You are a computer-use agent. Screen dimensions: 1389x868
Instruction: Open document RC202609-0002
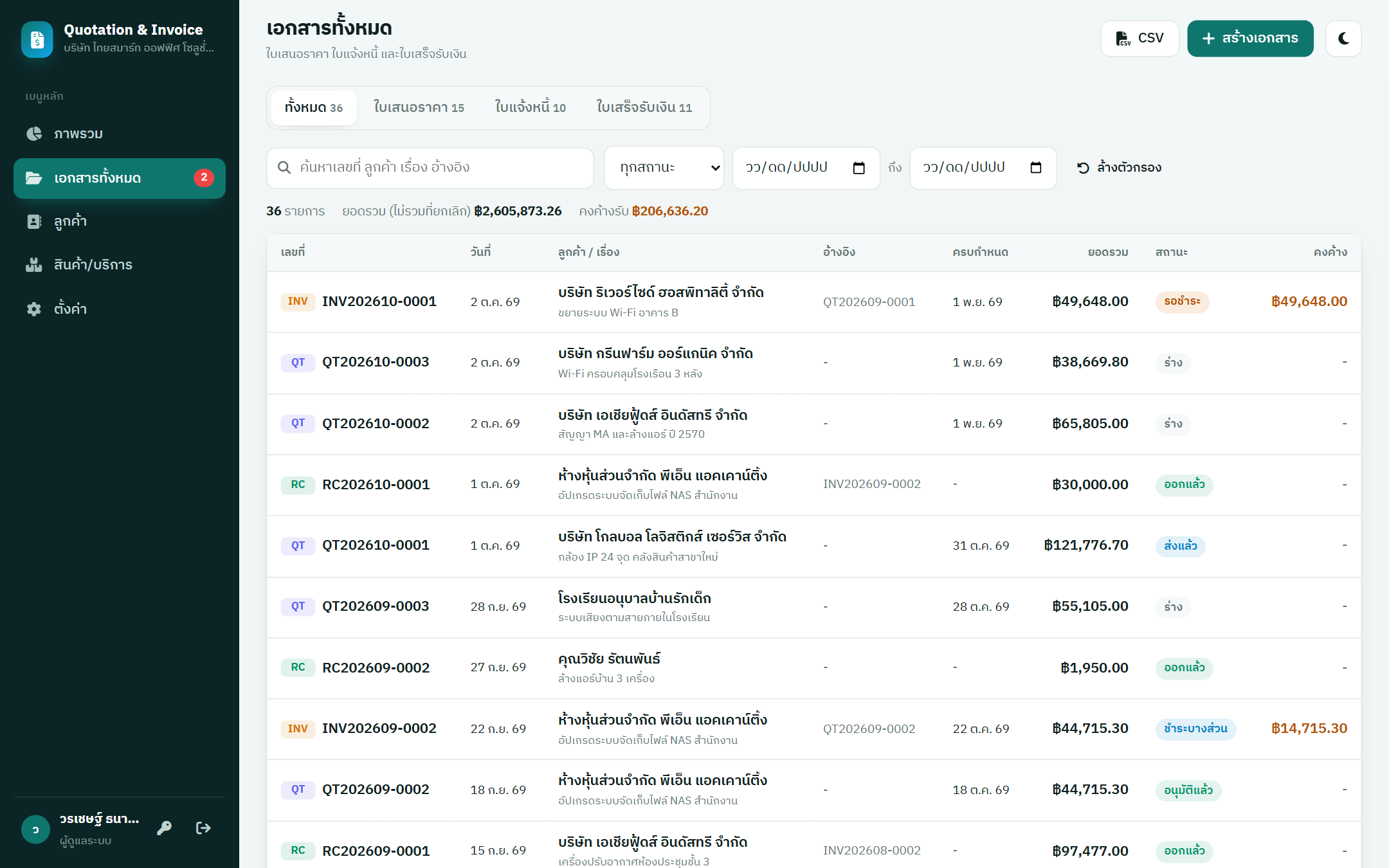tap(376, 668)
